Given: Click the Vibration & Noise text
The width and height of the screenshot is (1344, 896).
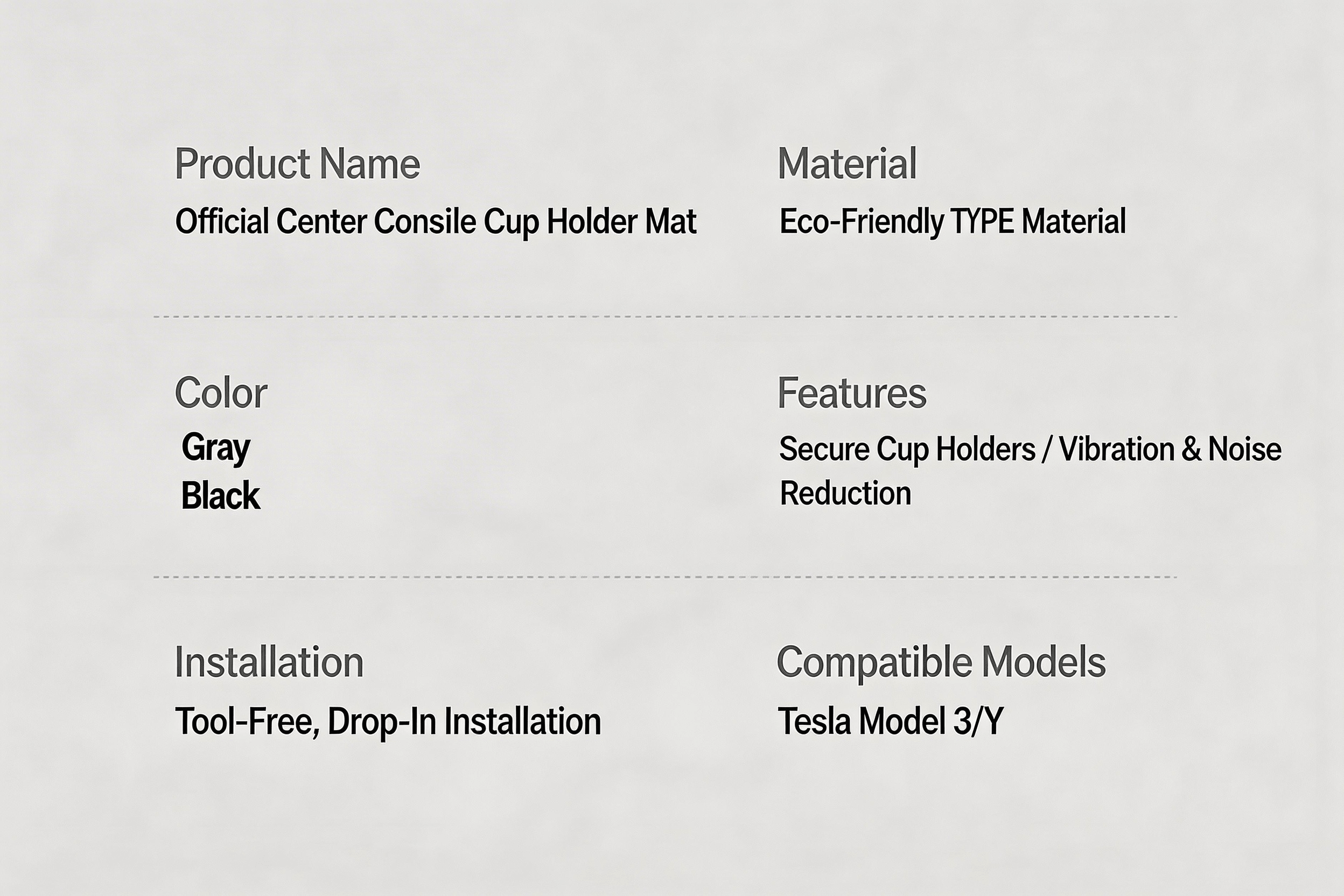Looking at the screenshot, I should click(1170, 449).
